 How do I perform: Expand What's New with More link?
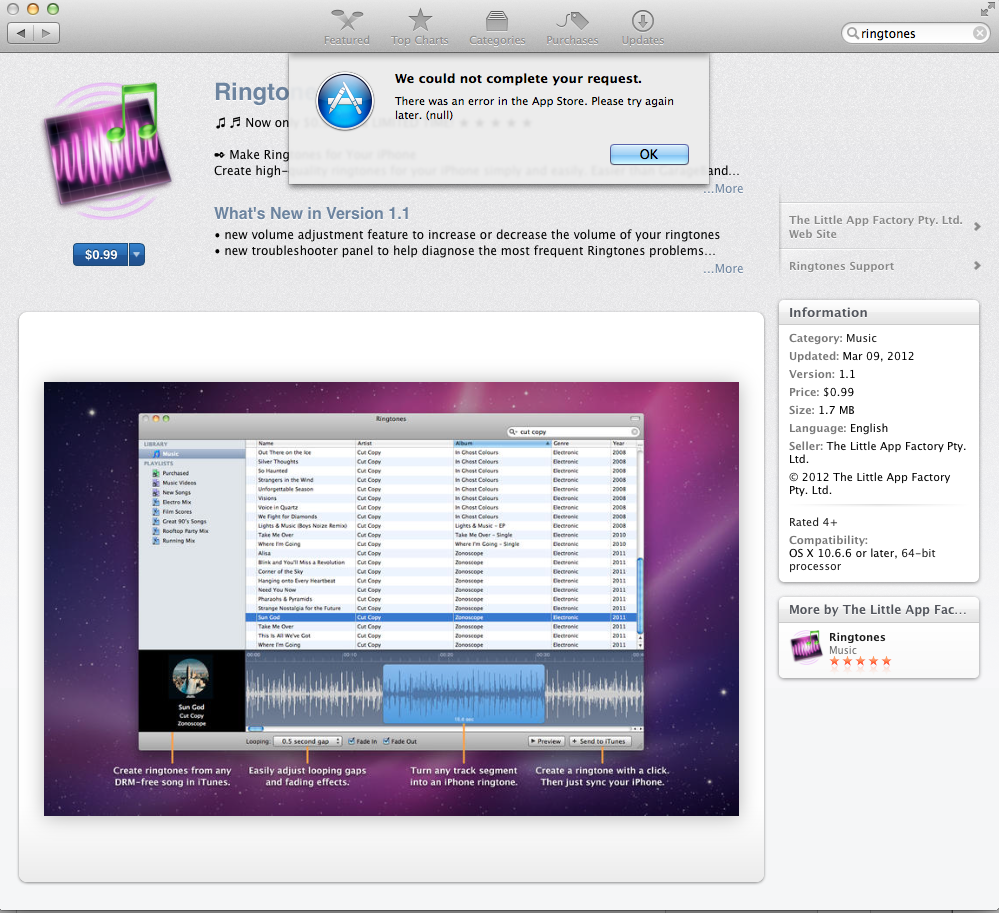(723, 269)
